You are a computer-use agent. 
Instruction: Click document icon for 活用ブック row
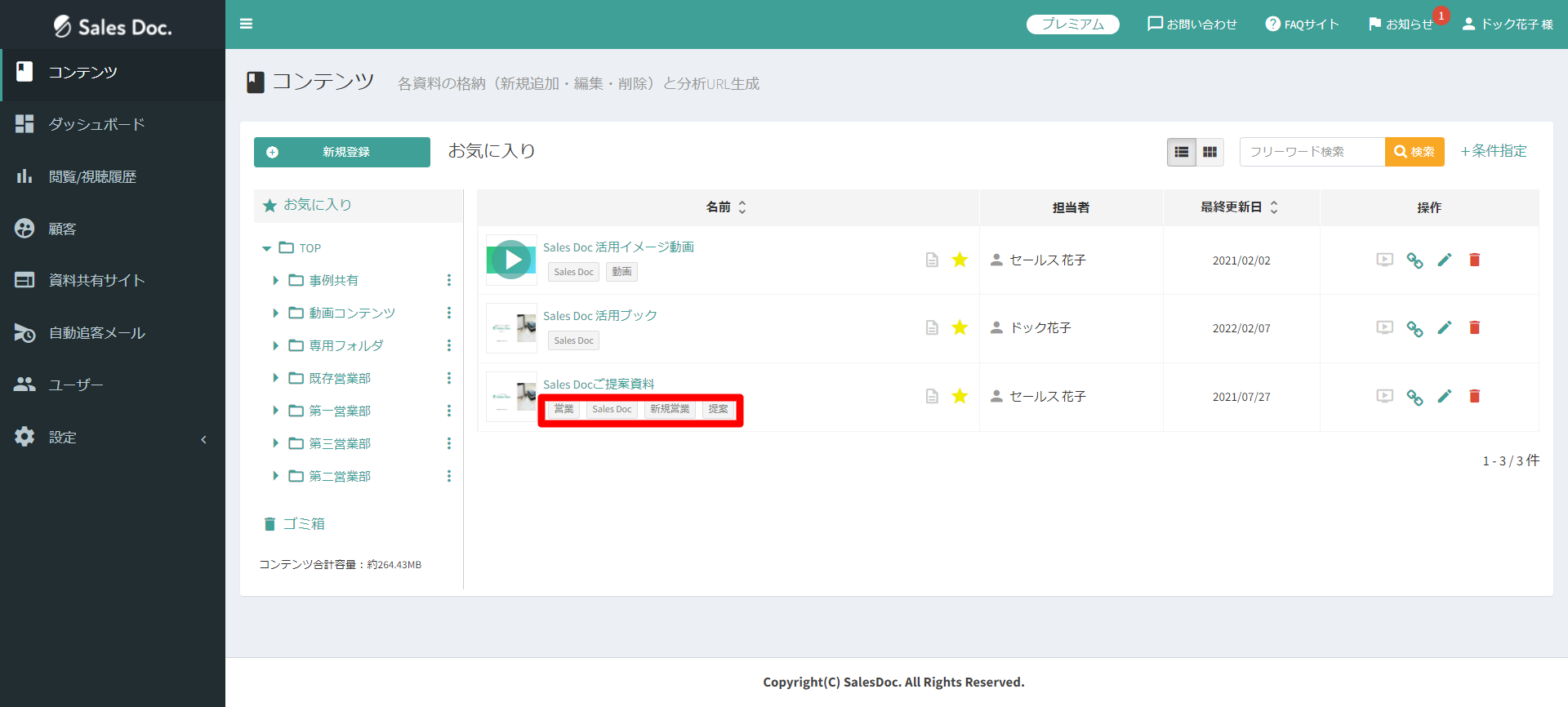[x=932, y=327]
